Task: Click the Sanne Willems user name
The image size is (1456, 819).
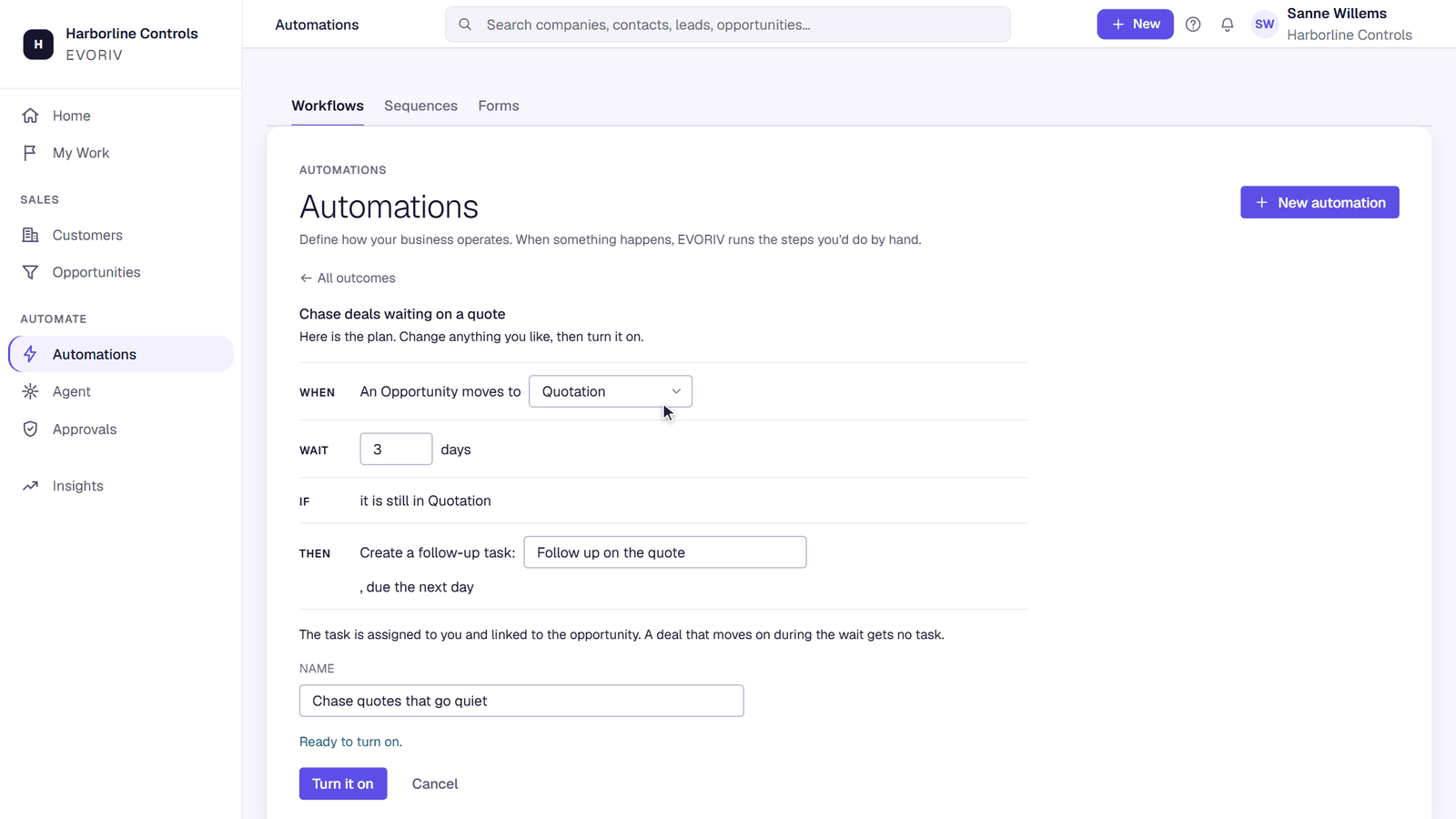Action: (x=1337, y=14)
